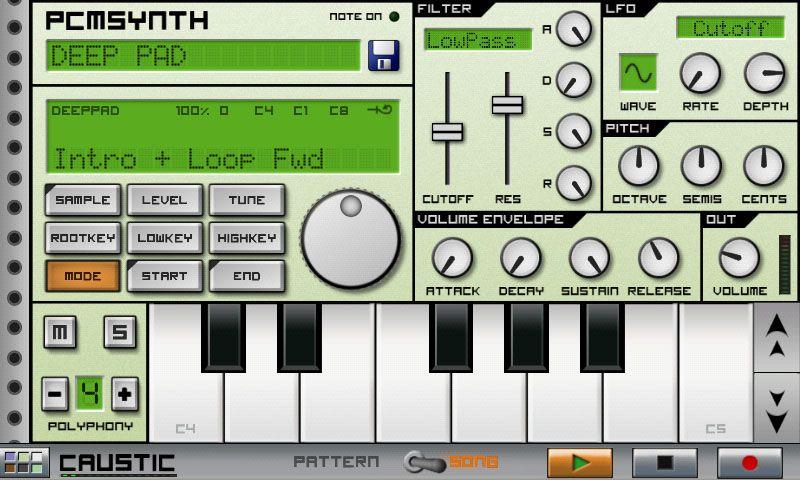Select the LFO sine wave icon
This screenshot has height=480, width=800.
(x=638, y=72)
